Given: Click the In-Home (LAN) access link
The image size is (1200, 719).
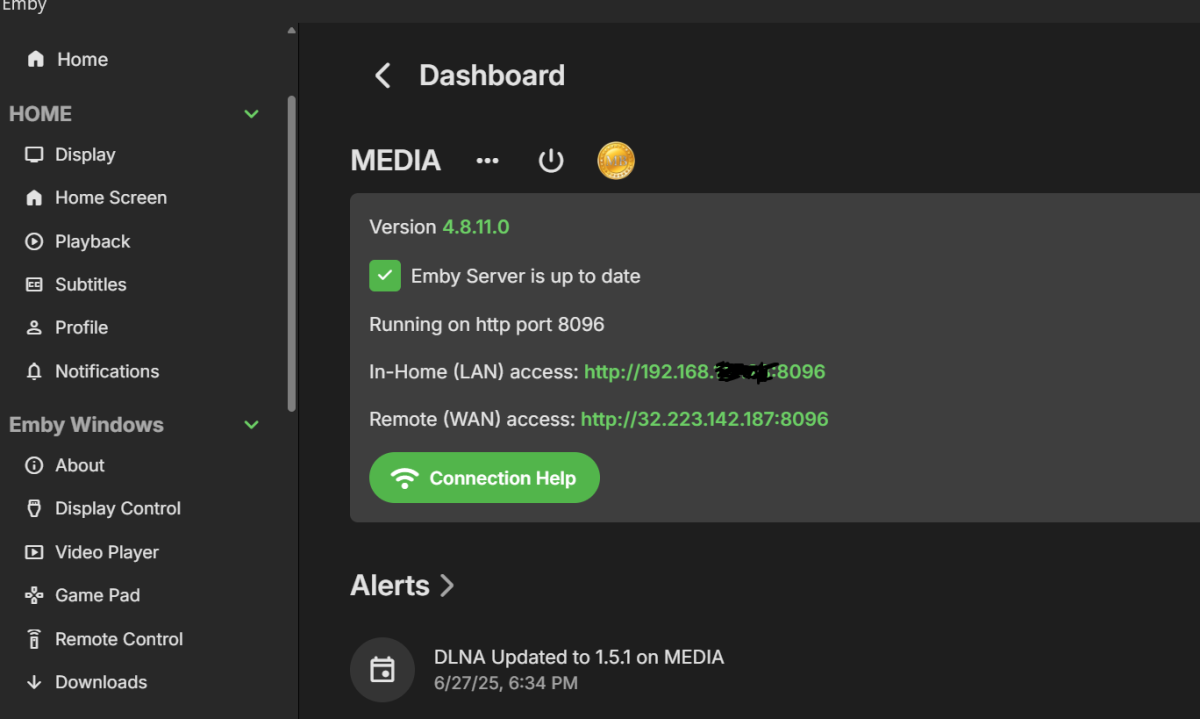Looking at the screenshot, I should tap(704, 372).
